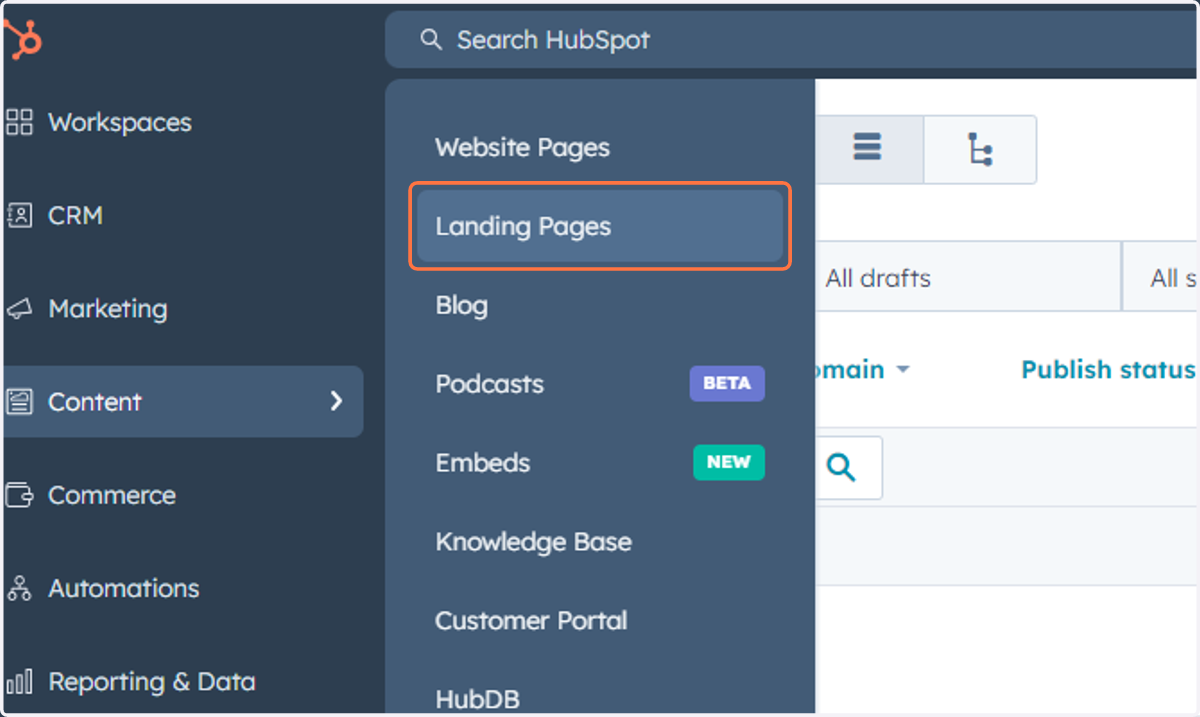Image resolution: width=1200 pixels, height=717 pixels.
Task: Open Podcasts in the Content submenu
Action: pos(490,384)
